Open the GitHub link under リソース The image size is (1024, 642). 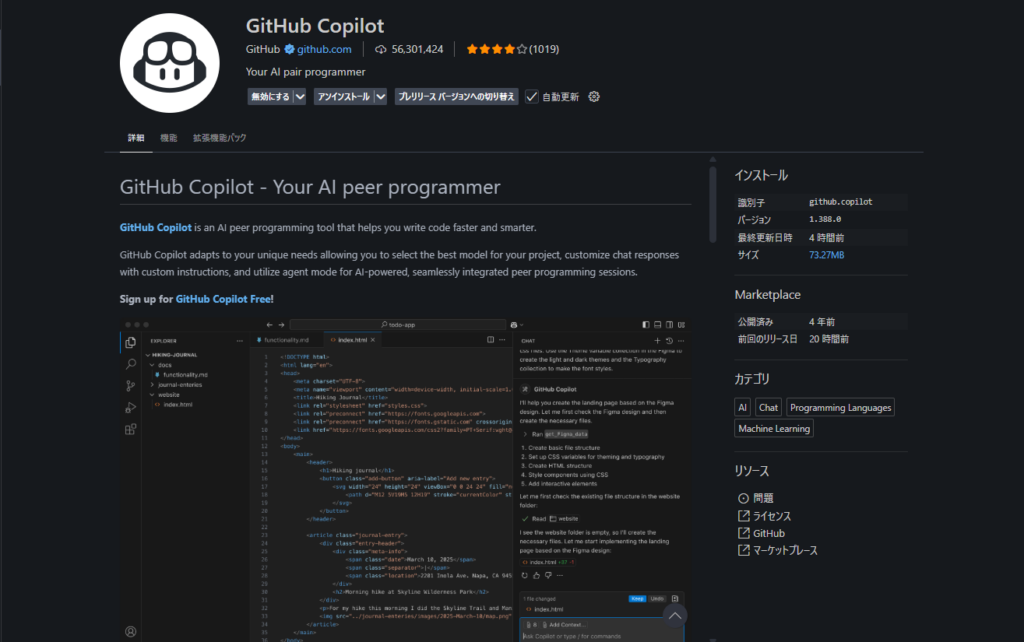click(x=767, y=532)
